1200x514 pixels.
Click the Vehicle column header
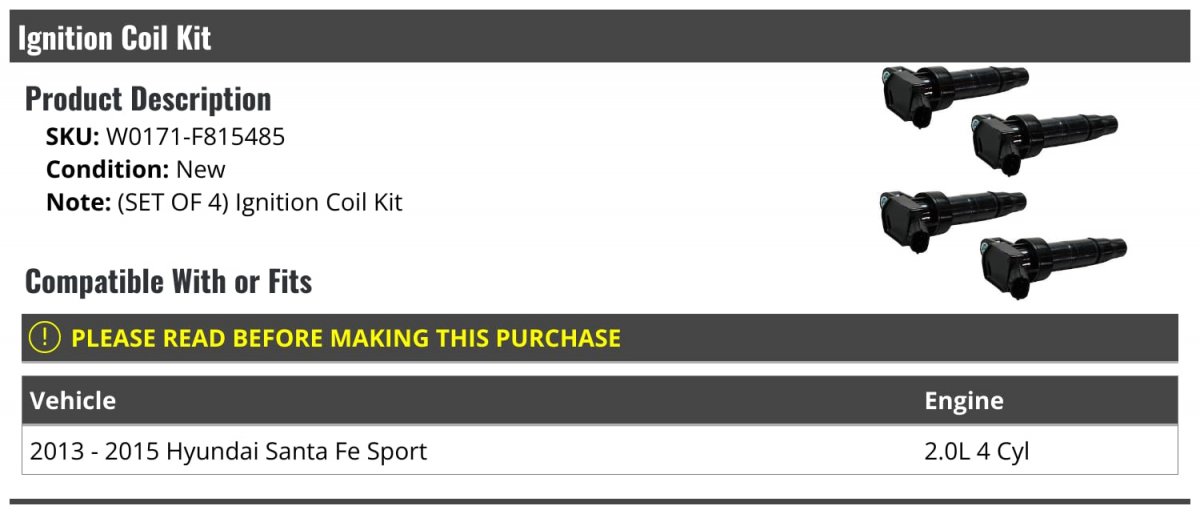(x=73, y=401)
